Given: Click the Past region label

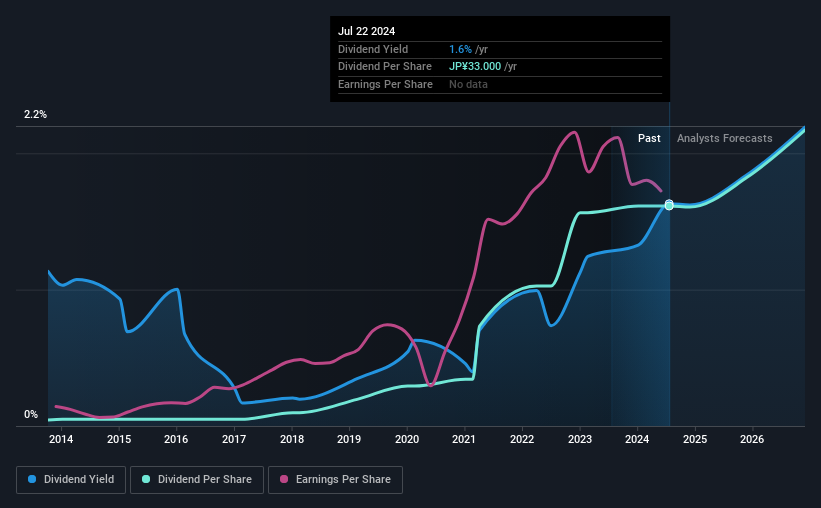Looking at the screenshot, I should [x=649, y=138].
